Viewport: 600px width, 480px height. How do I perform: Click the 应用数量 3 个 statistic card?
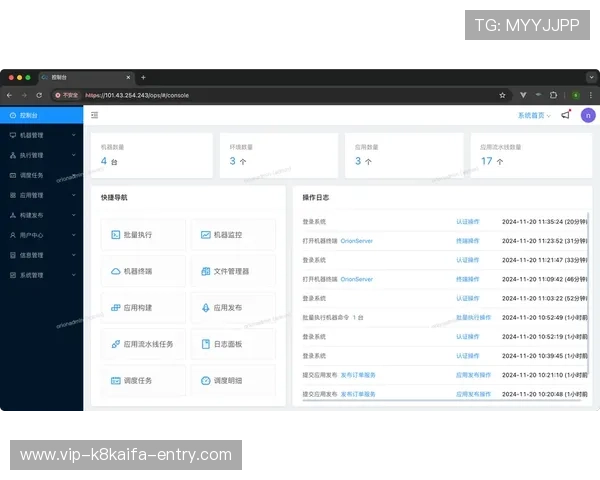coord(404,155)
